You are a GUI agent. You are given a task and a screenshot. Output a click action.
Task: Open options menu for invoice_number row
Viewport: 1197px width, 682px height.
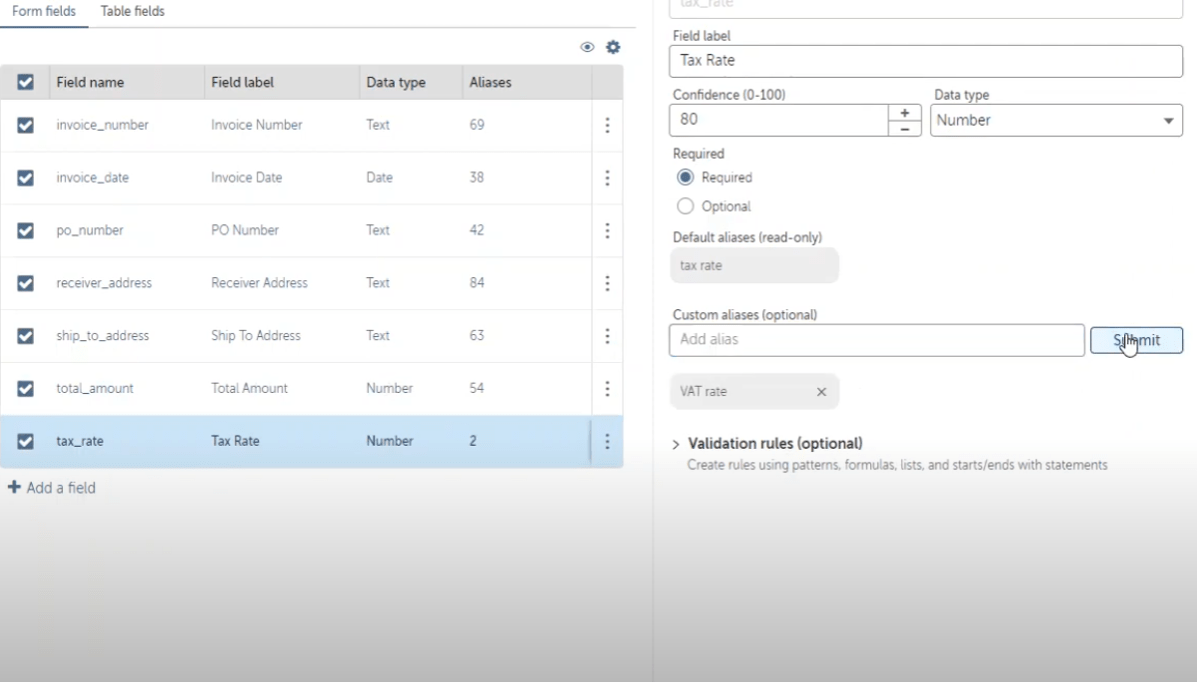607,125
